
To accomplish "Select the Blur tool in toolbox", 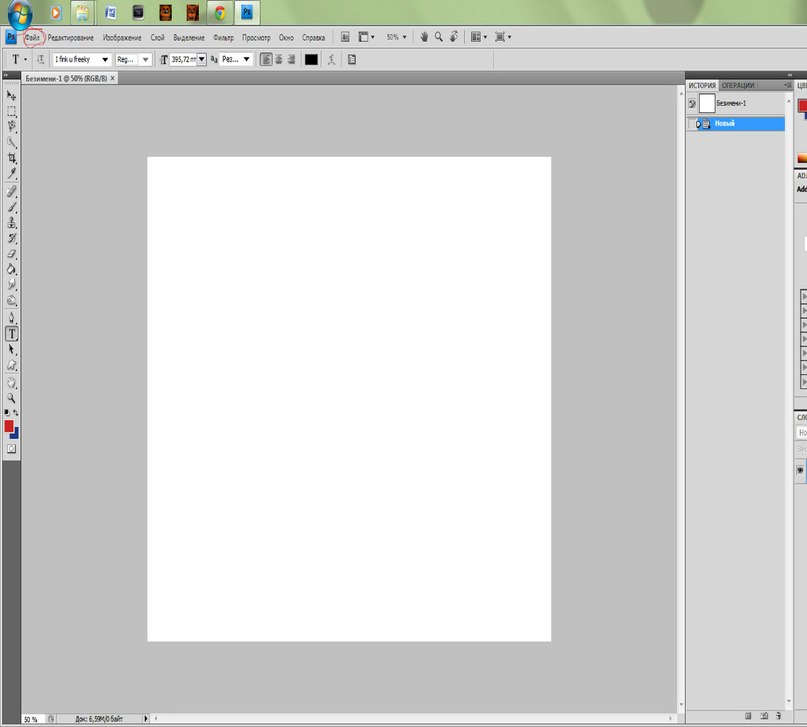I will pos(11,285).
